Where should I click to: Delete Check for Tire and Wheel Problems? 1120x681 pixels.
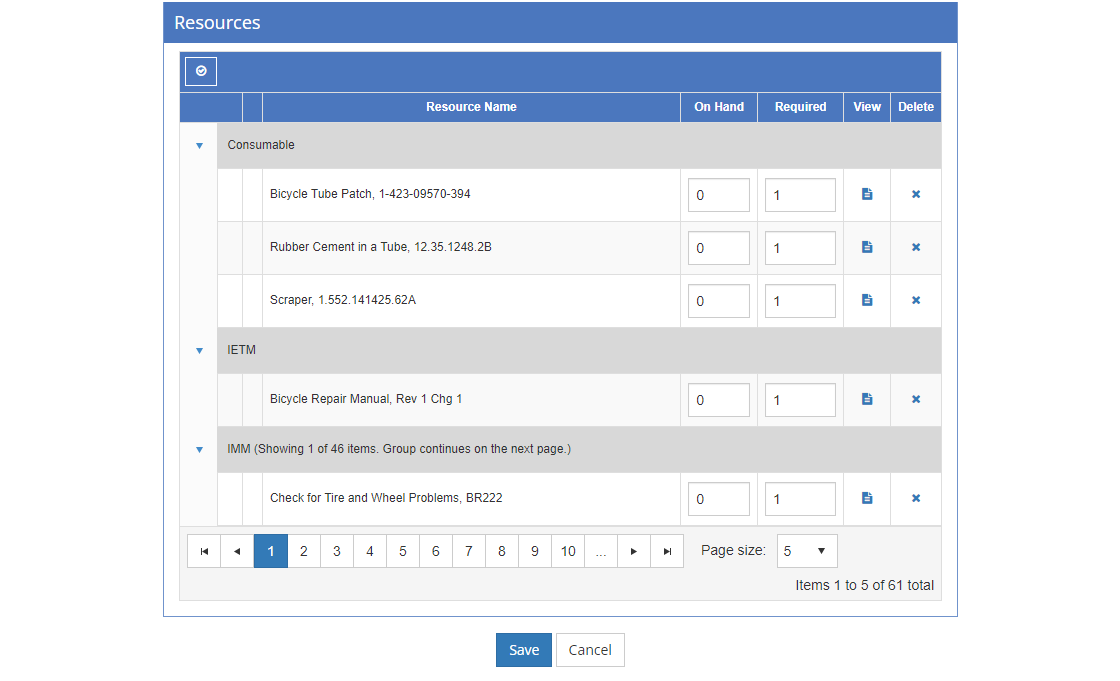coord(916,498)
